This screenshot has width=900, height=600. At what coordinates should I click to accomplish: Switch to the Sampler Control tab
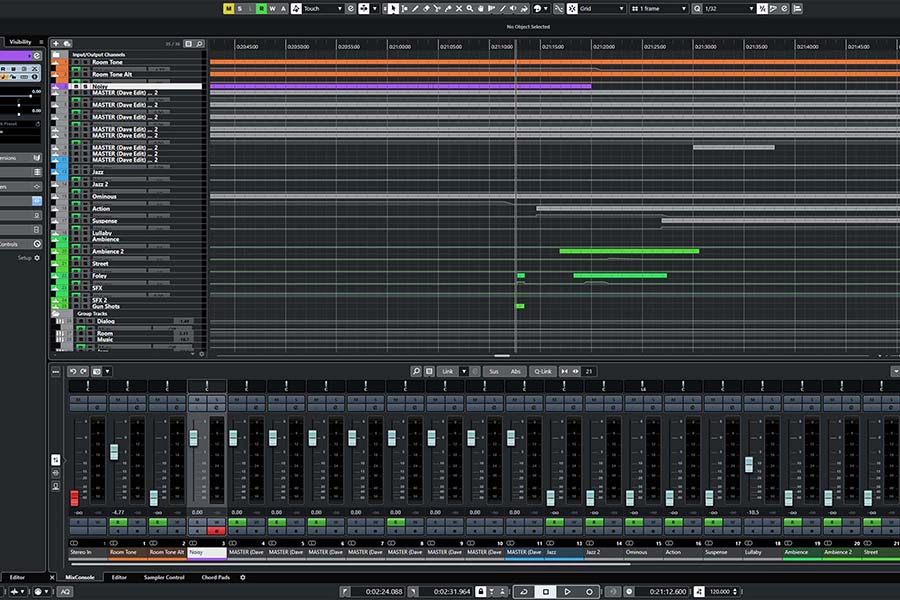[163, 577]
